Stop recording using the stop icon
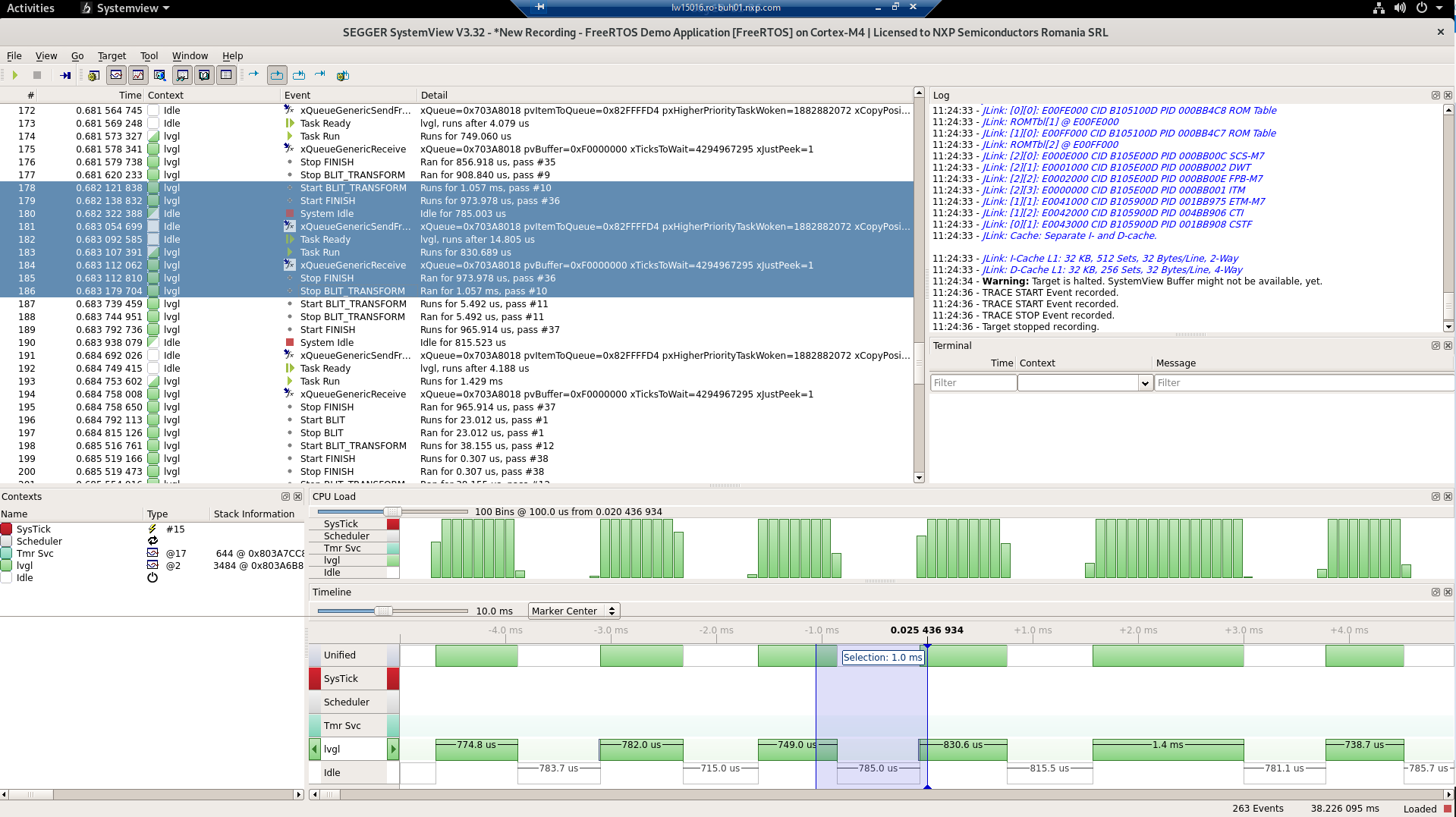1456x817 pixels. tap(38, 75)
